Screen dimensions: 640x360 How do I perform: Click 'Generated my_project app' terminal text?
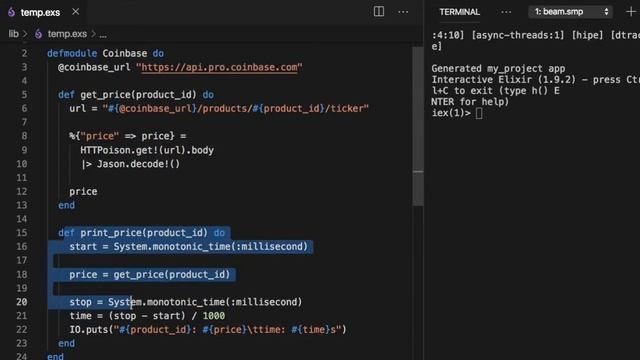point(498,68)
